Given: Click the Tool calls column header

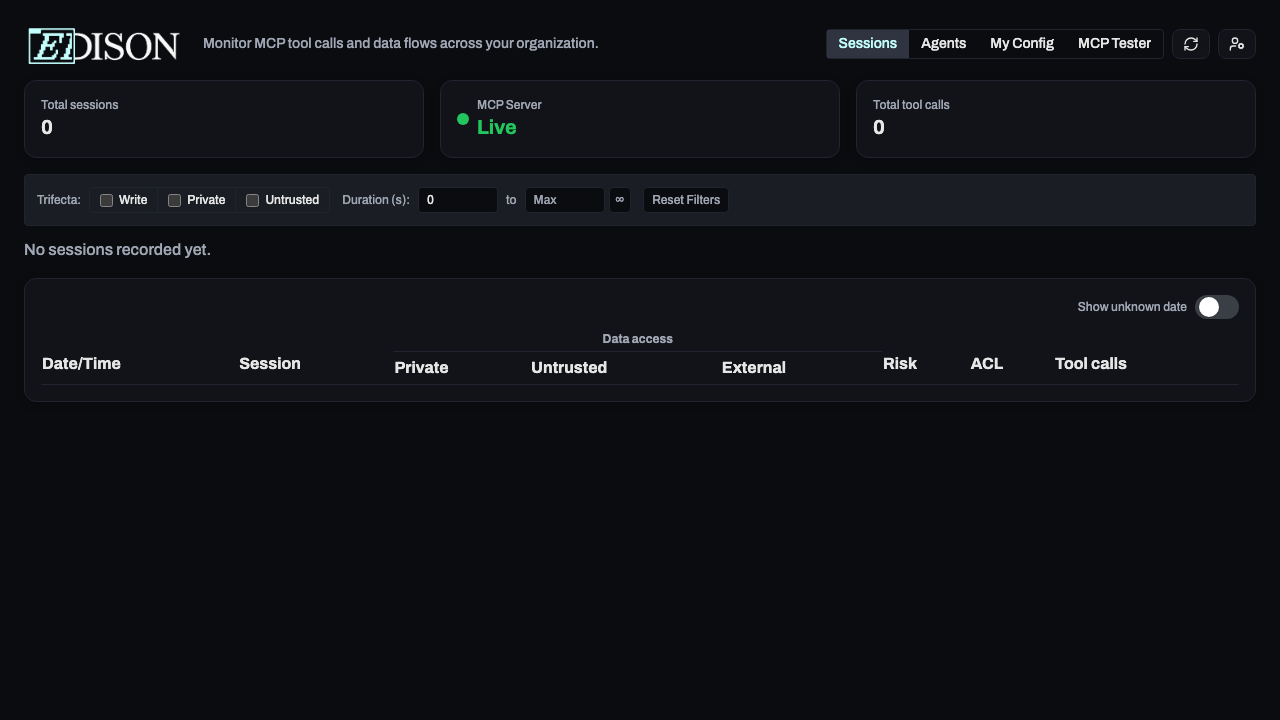Looking at the screenshot, I should tap(1090, 363).
